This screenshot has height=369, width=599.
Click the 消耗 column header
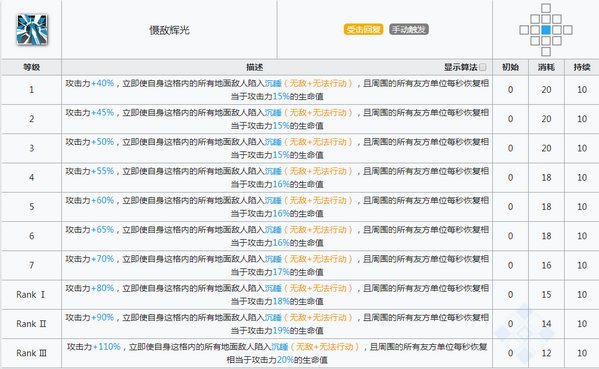pos(546,67)
